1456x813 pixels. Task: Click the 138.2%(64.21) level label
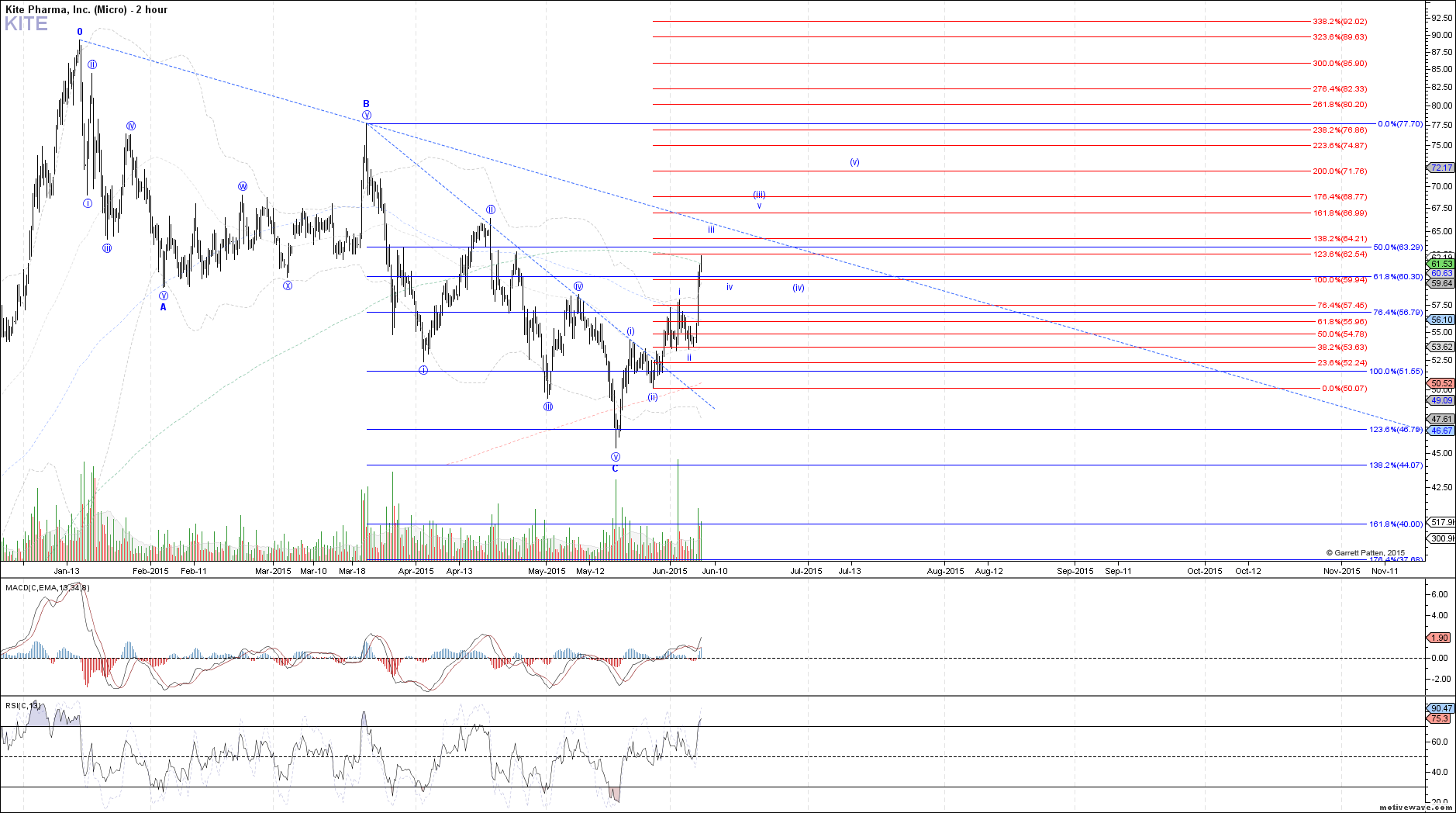1340,239
